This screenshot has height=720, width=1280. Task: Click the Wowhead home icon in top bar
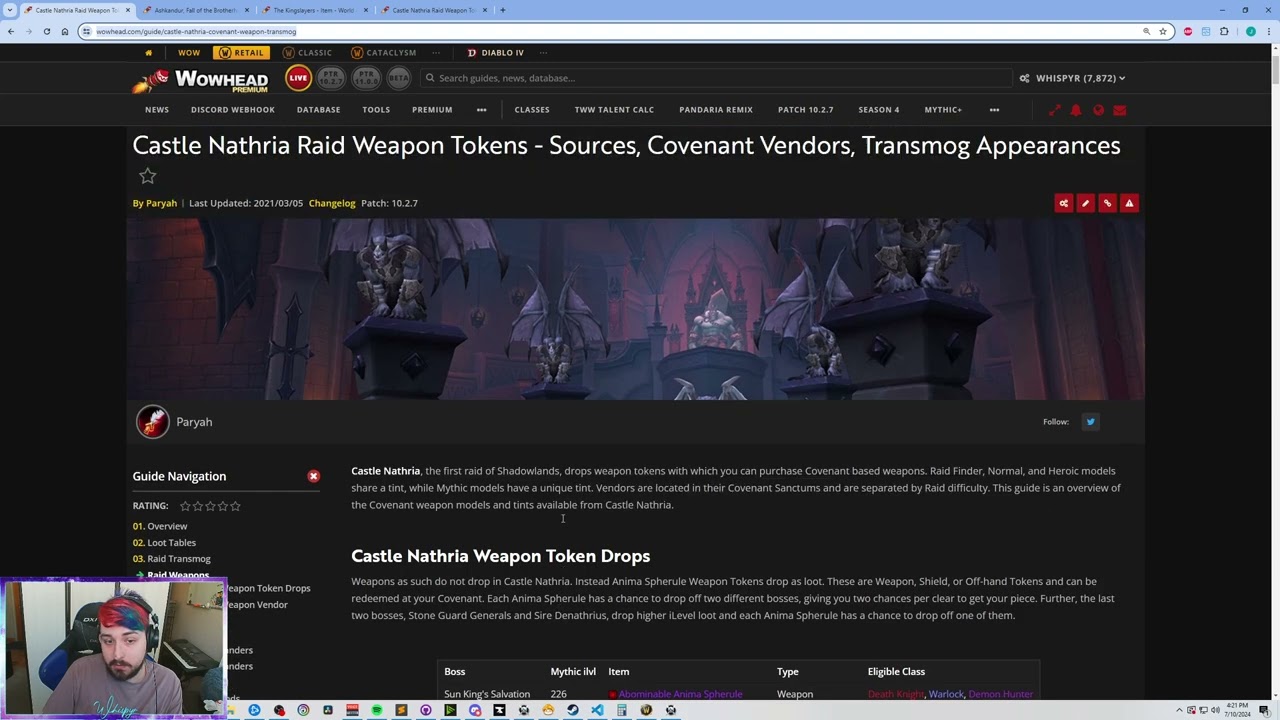148,53
